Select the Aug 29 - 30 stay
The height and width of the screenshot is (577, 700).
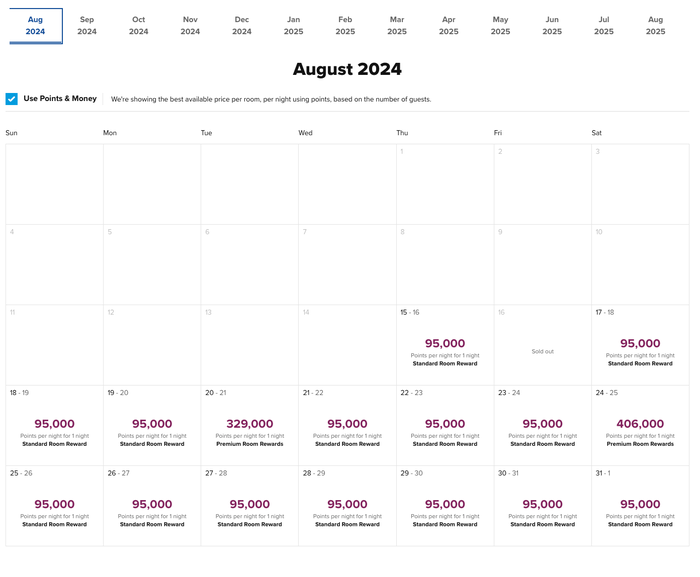[445, 506]
